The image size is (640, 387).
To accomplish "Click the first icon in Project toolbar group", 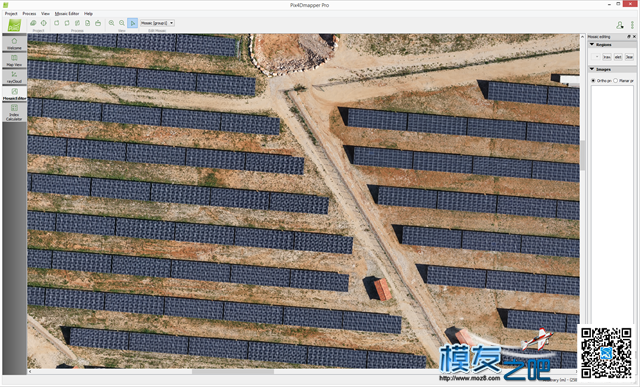I will (33, 23).
